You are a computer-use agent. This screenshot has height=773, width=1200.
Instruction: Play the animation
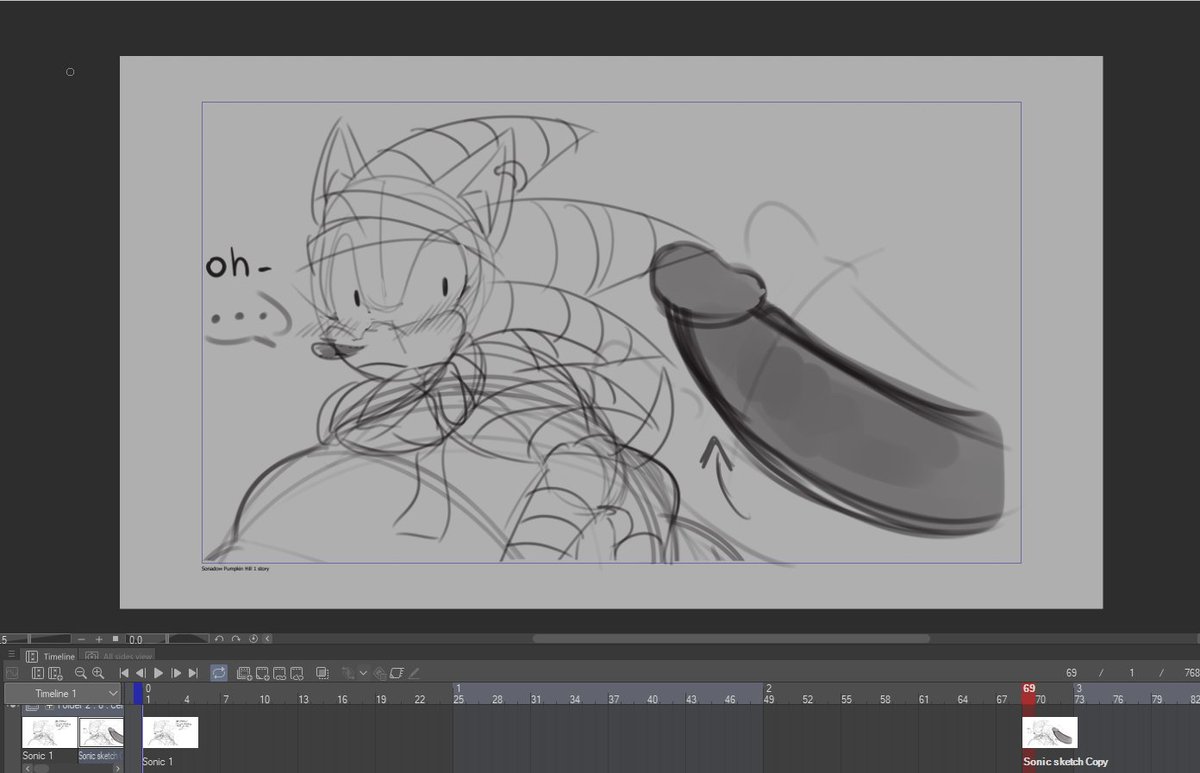pyautogui.click(x=158, y=673)
